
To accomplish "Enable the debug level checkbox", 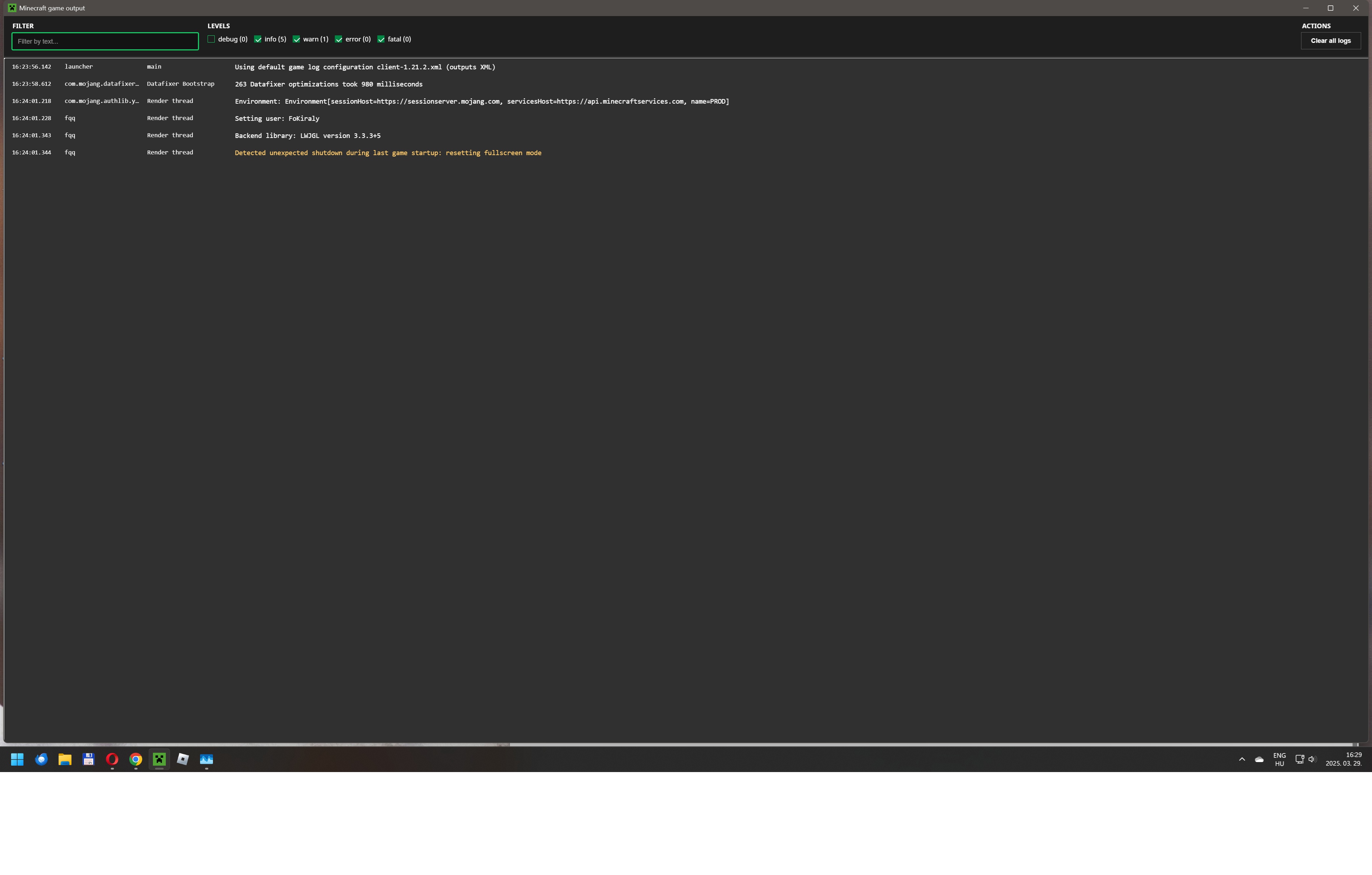I will 212,39.
